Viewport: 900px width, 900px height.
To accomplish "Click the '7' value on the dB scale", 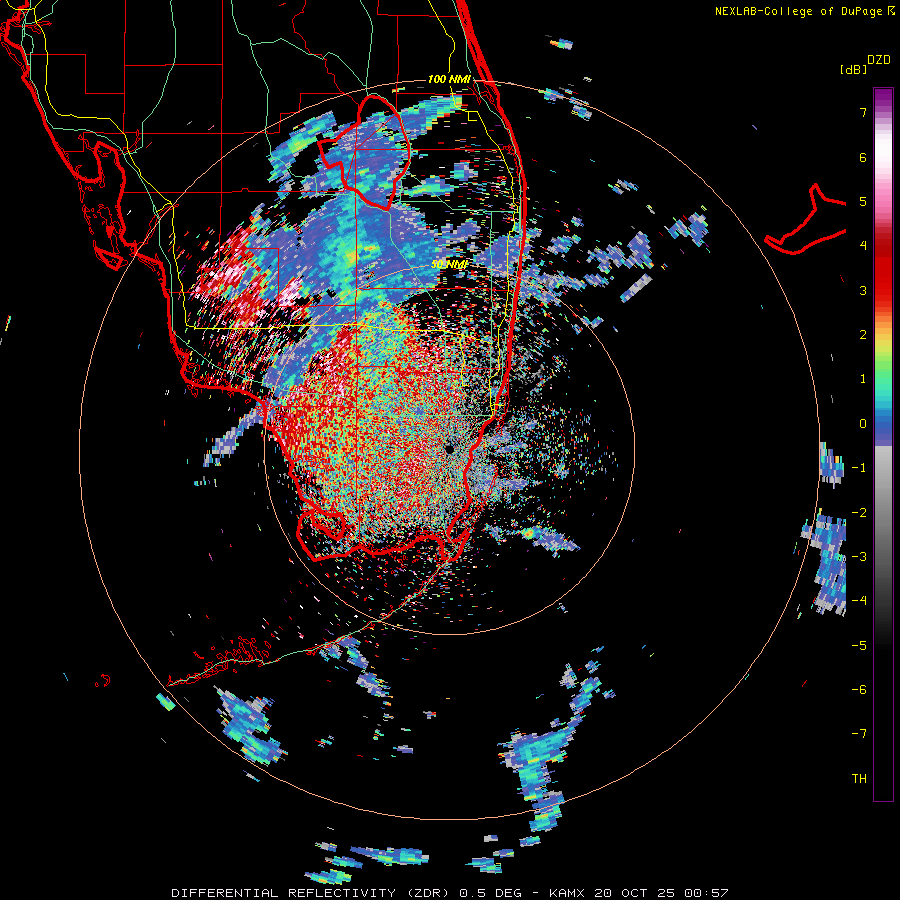I will [x=863, y=112].
